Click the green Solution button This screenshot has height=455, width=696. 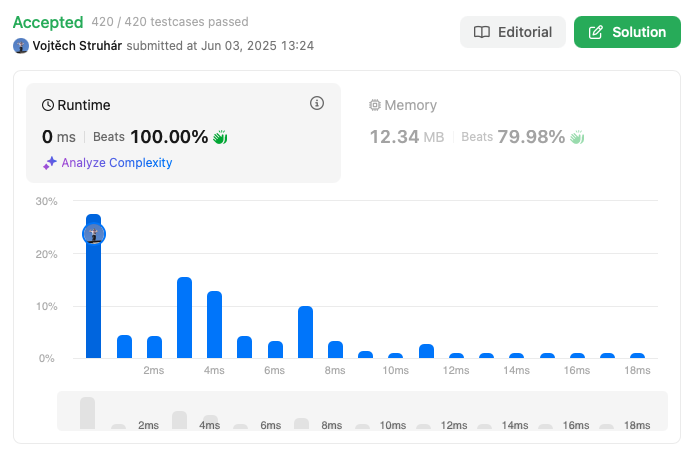[627, 32]
